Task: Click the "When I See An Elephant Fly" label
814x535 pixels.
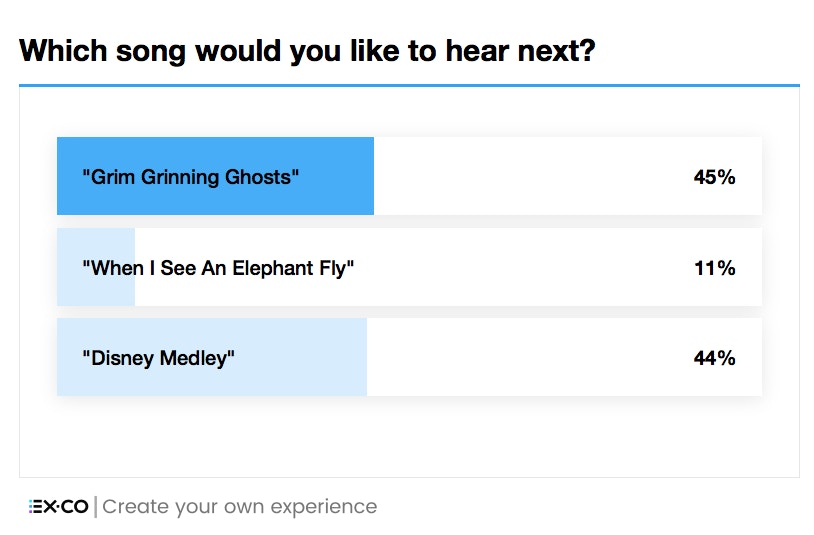Action: point(218,268)
